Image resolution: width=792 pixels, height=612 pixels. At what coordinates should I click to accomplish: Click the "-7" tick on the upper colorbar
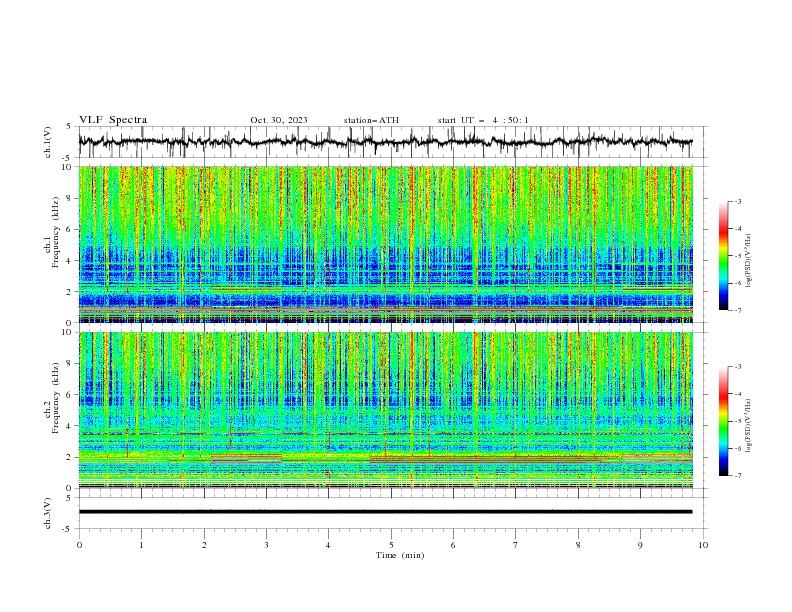[x=737, y=310]
